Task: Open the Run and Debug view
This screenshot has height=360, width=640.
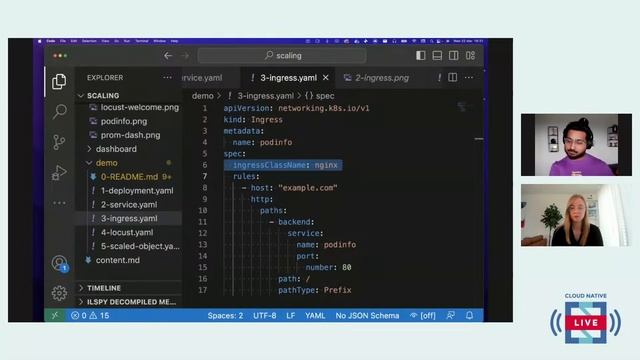Action: [x=59, y=173]
